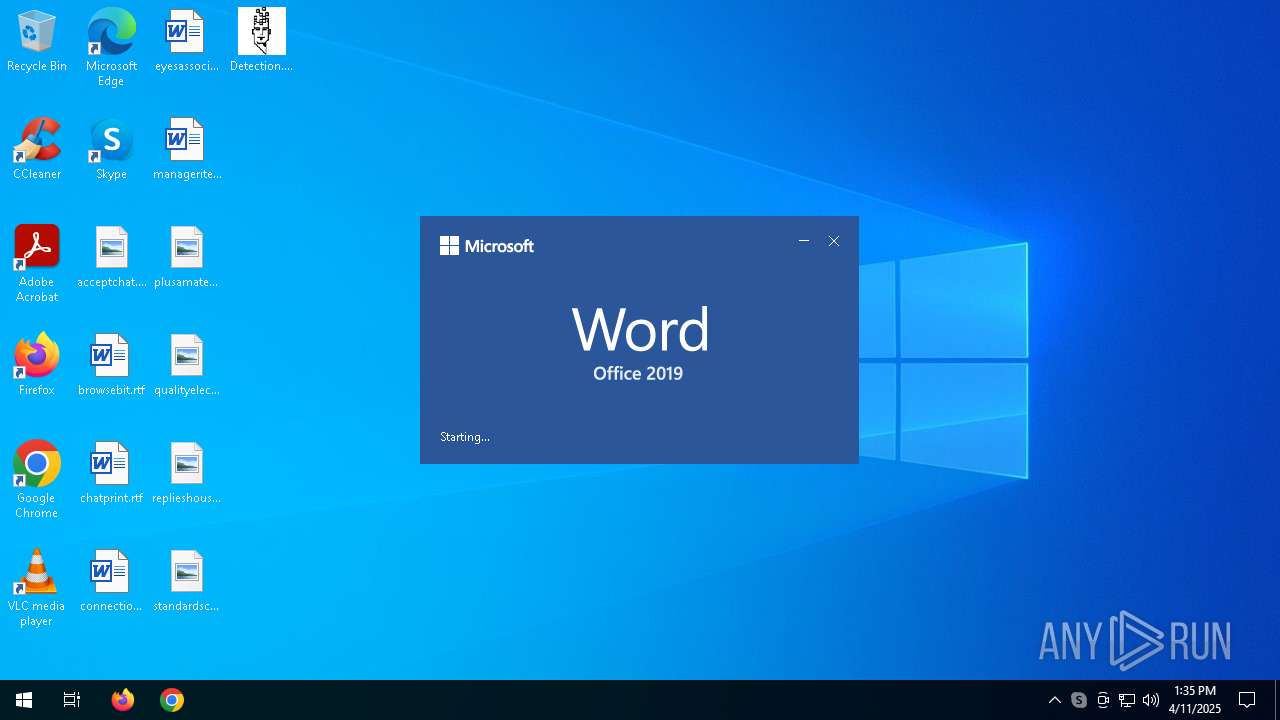Image resolution: width=1280 pixels, height=720 pixels.
Task: Select the Skype desktop shortcut
Action: (x=111, y=149)
